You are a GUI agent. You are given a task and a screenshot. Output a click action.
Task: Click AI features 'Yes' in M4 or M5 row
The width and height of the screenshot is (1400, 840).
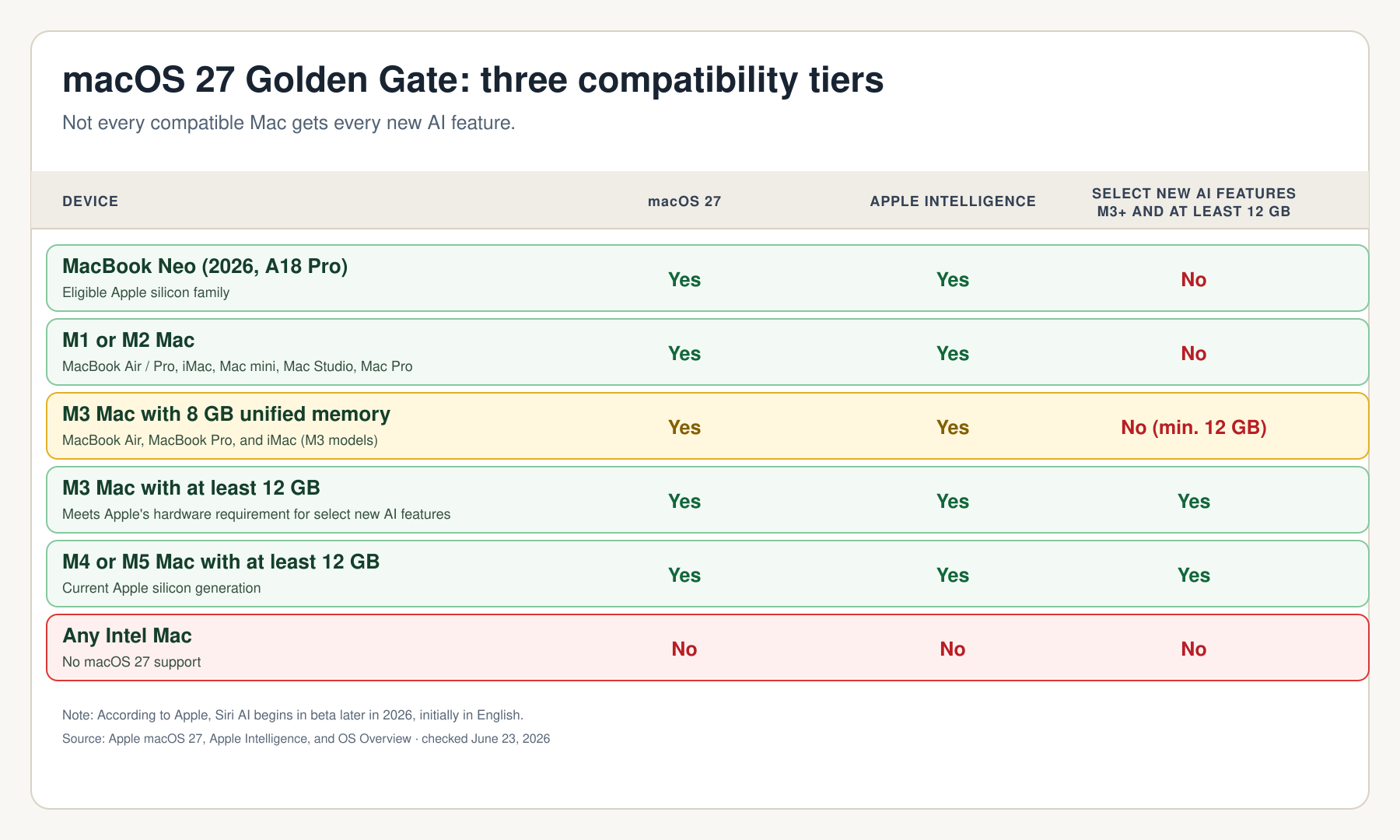pos(1194,576)
